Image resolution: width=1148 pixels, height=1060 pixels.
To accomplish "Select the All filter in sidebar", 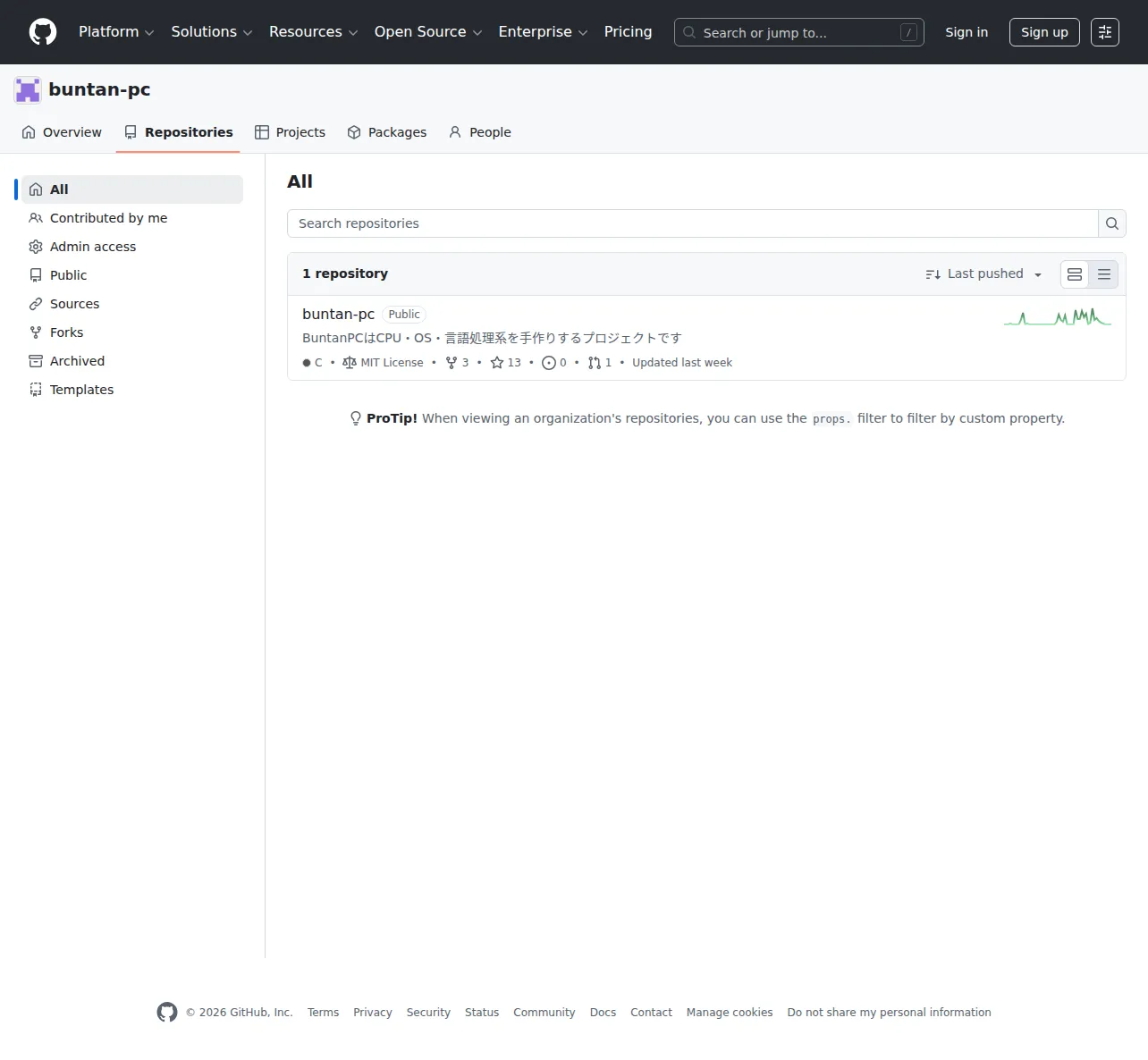I will [x=132, y=189].
